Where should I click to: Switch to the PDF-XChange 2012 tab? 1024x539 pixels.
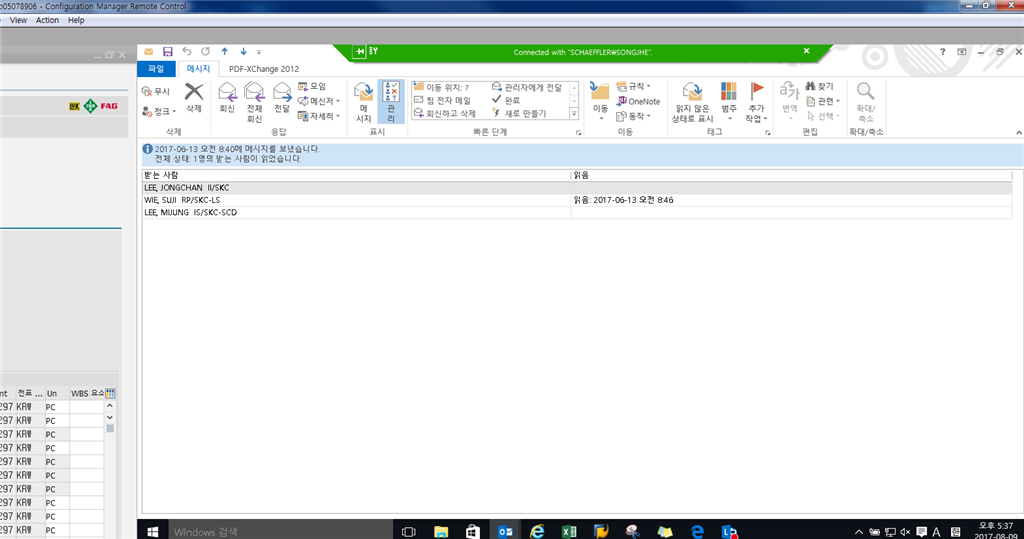264,69
